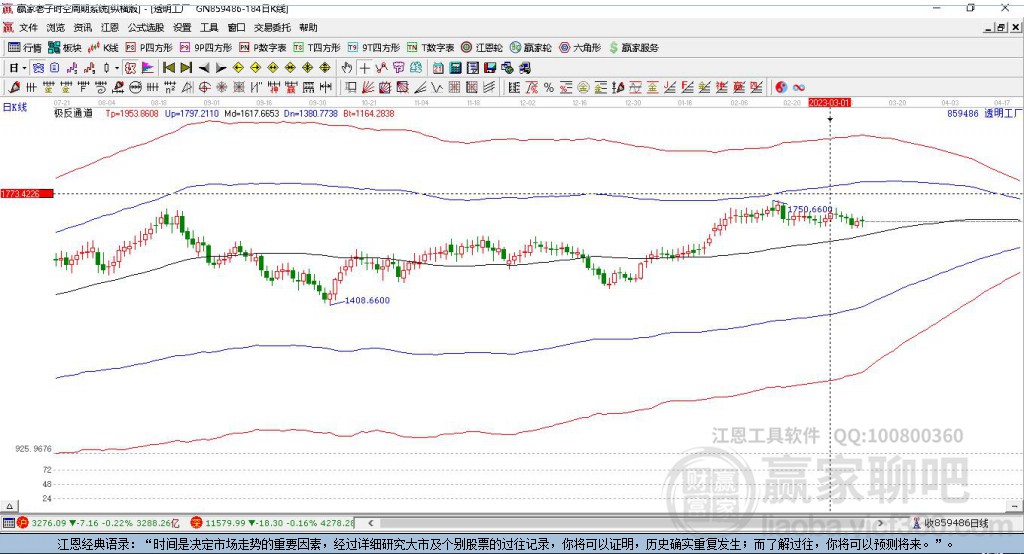This screenshot has width=1024, height=554.
Task: Activate the crosshair cursor tool
Action: [364, 68]
